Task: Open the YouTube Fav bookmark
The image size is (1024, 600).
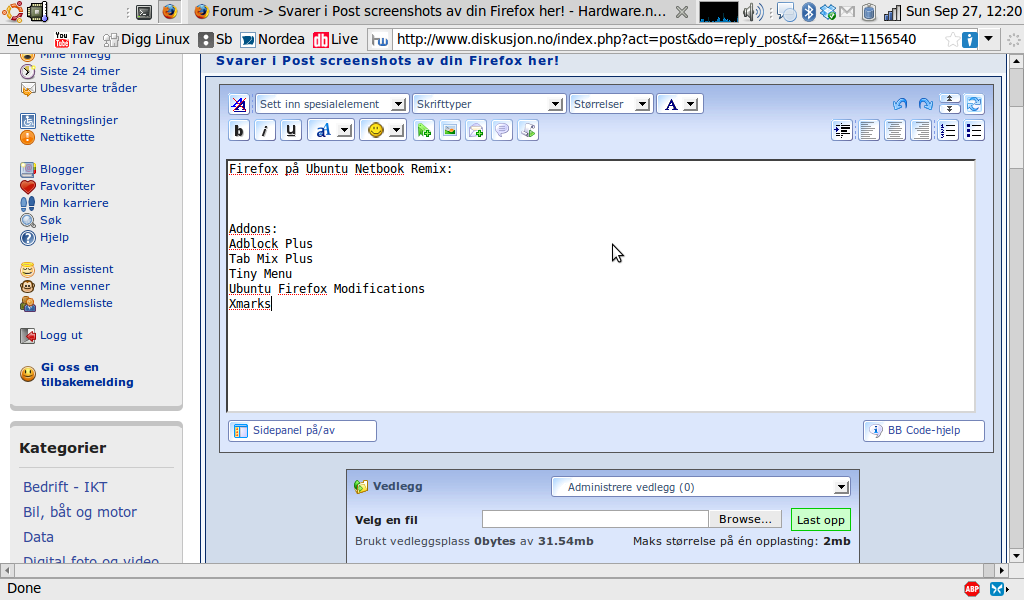Action: (74, 39)
